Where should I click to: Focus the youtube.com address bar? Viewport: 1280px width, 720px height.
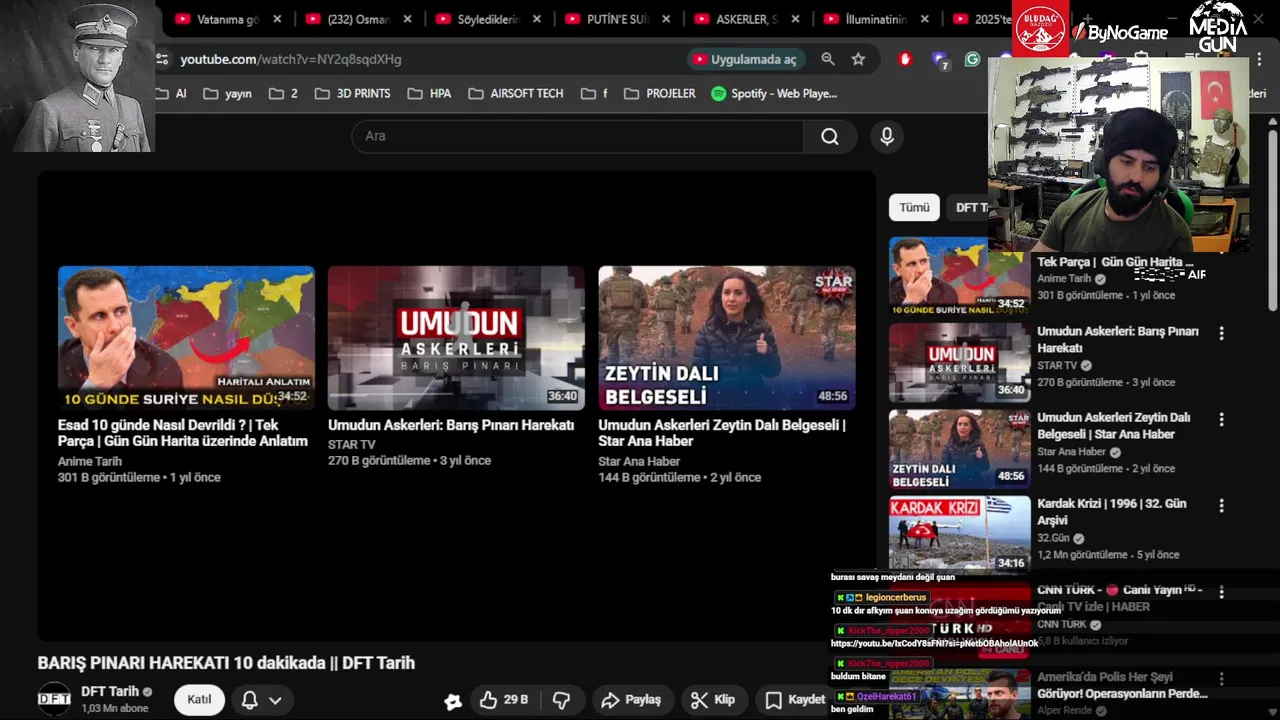point(290,59)
